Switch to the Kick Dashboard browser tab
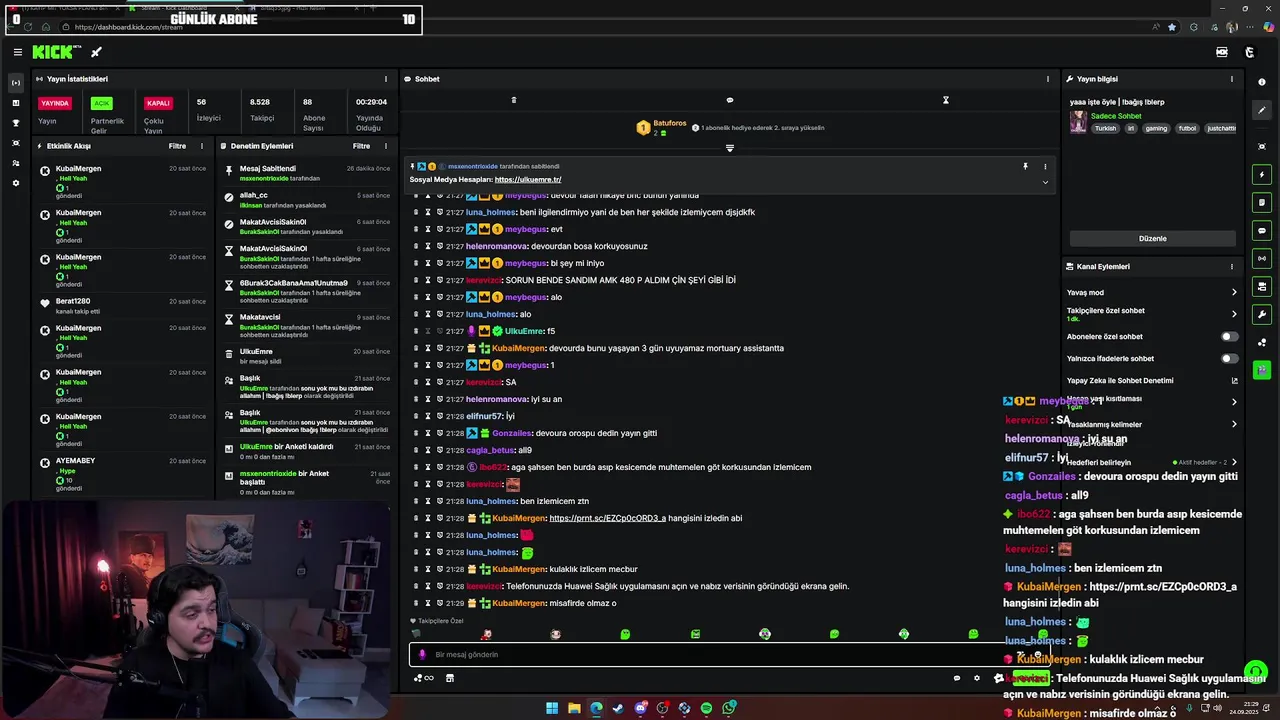 185,8
